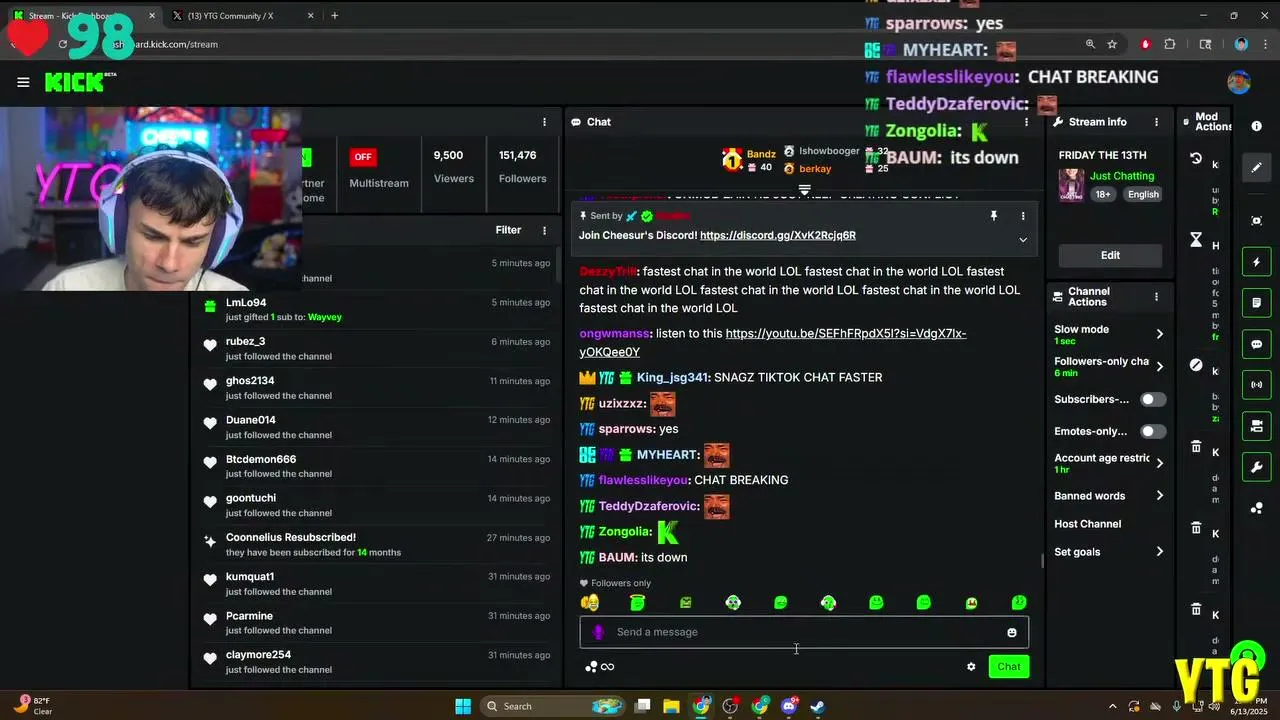Open the user profile avatar menu
Viewport: 1280px width, 720px height.
click(1239, 82)
